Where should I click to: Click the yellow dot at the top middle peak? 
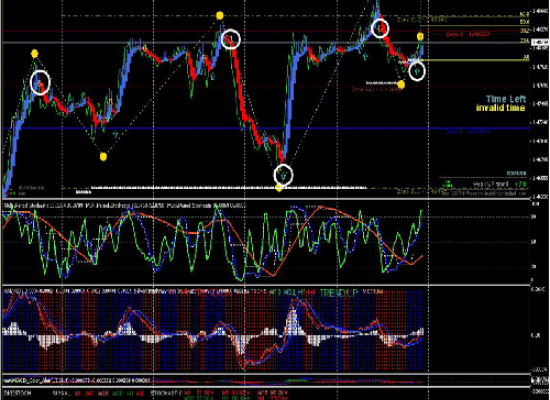coord(220,15)
